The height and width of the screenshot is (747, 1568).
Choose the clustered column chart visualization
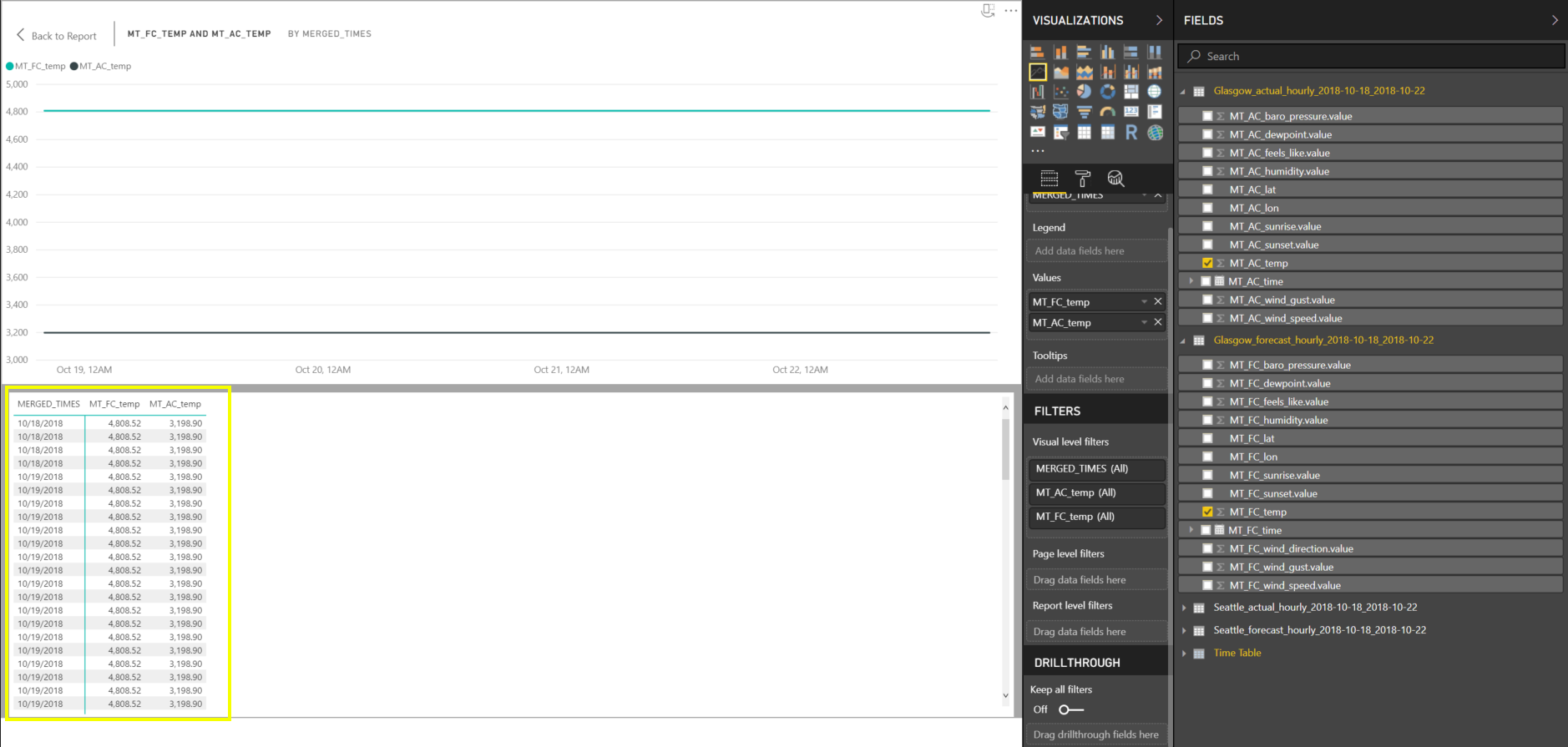[x=1107, y=52]
